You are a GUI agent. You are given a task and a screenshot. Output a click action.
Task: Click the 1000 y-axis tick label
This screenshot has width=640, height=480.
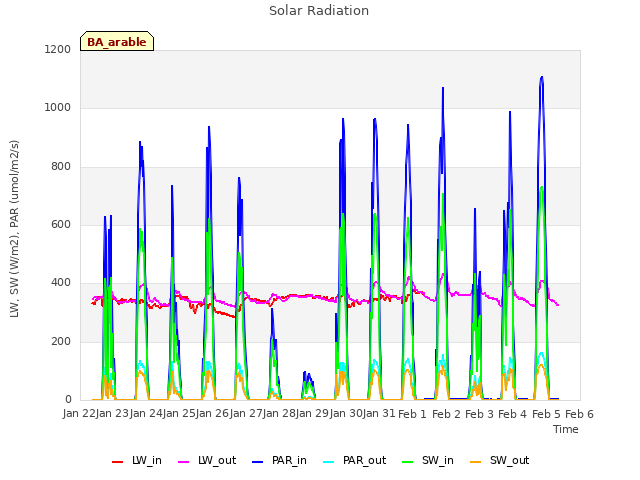click(x=58, y=108)
